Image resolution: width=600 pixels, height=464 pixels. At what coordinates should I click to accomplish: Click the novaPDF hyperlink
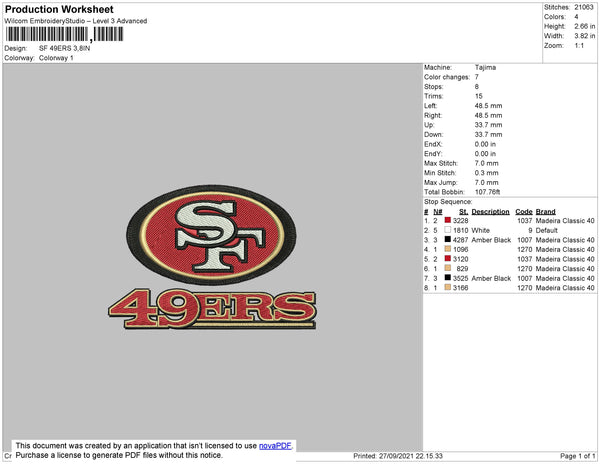tap(275, 446)
